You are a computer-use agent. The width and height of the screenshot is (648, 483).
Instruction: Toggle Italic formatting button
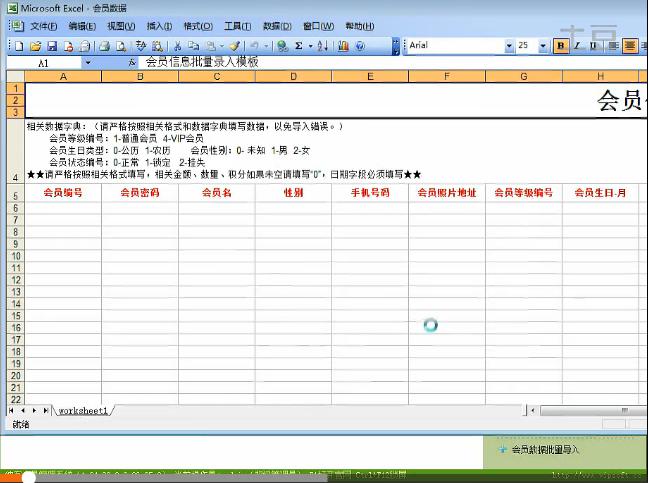(x=575, y=46)
